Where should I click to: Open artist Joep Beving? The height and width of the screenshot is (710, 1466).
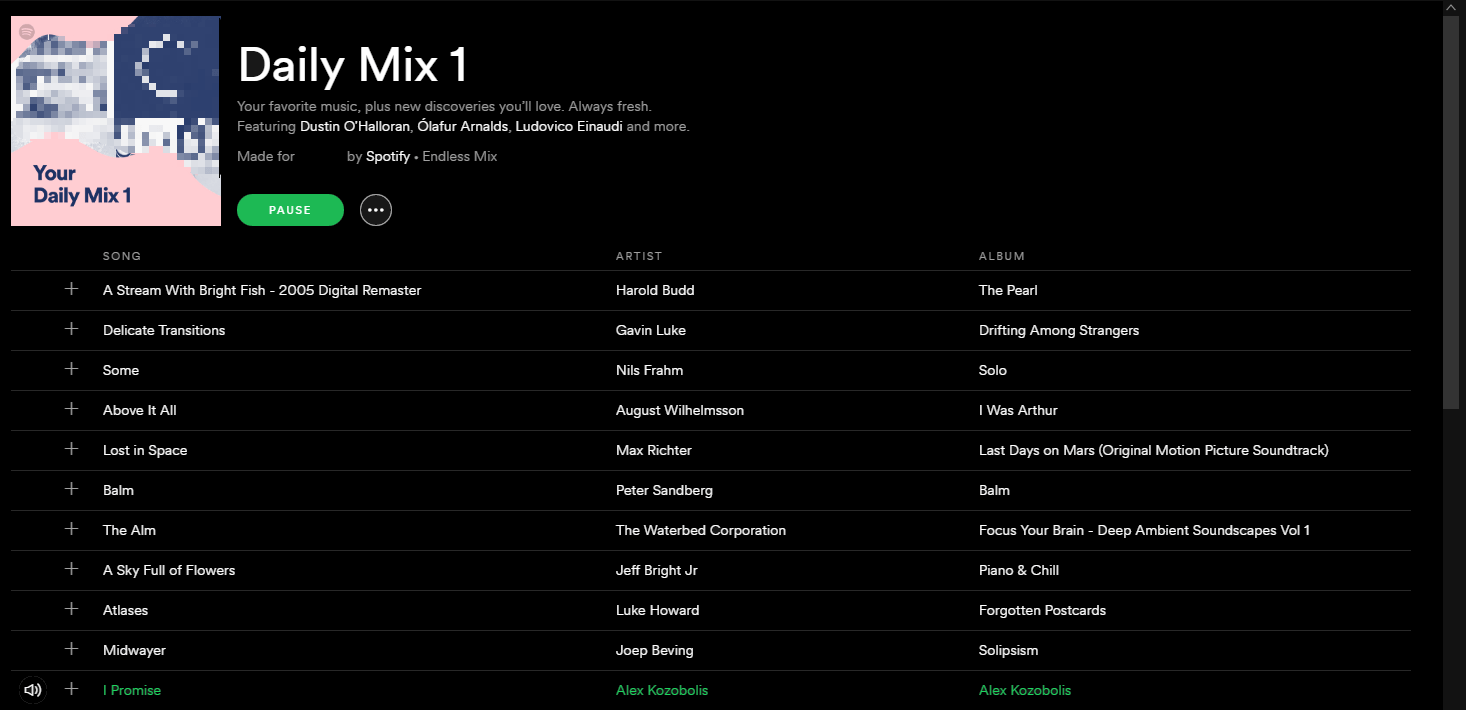click(x=655, y=650)
